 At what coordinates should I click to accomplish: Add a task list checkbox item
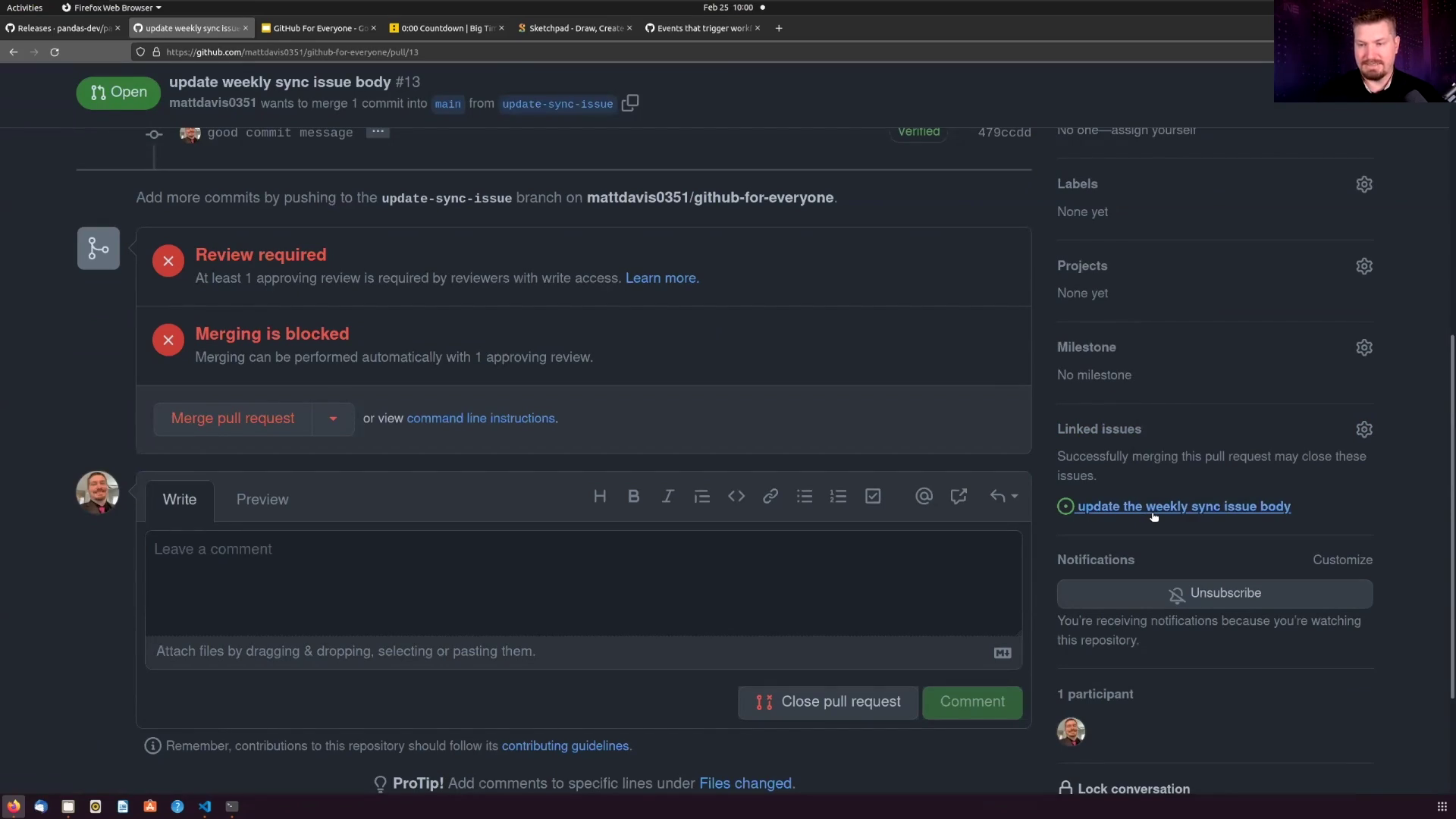873,497
